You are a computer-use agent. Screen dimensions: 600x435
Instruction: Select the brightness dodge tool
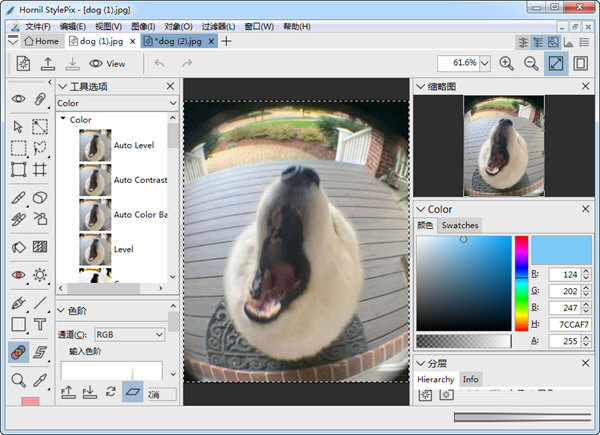pos(40,275)
